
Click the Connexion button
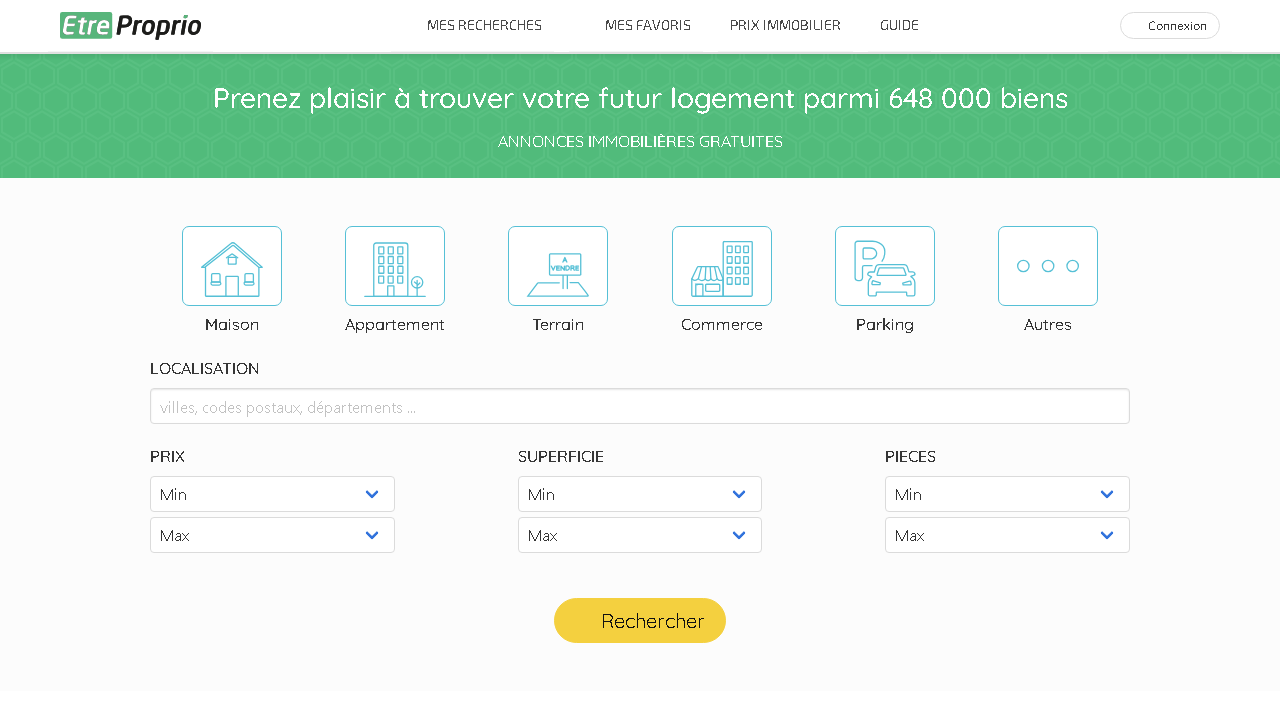(x=1170, y=26)
